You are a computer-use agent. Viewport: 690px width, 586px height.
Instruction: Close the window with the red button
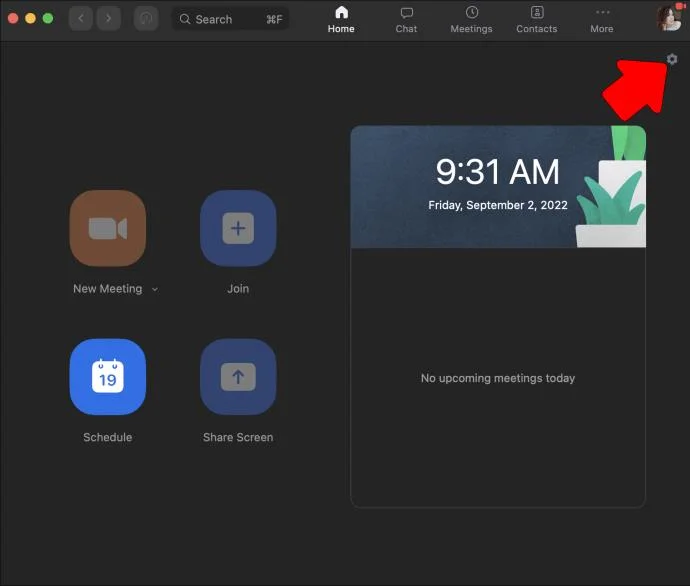pos(13,18)
